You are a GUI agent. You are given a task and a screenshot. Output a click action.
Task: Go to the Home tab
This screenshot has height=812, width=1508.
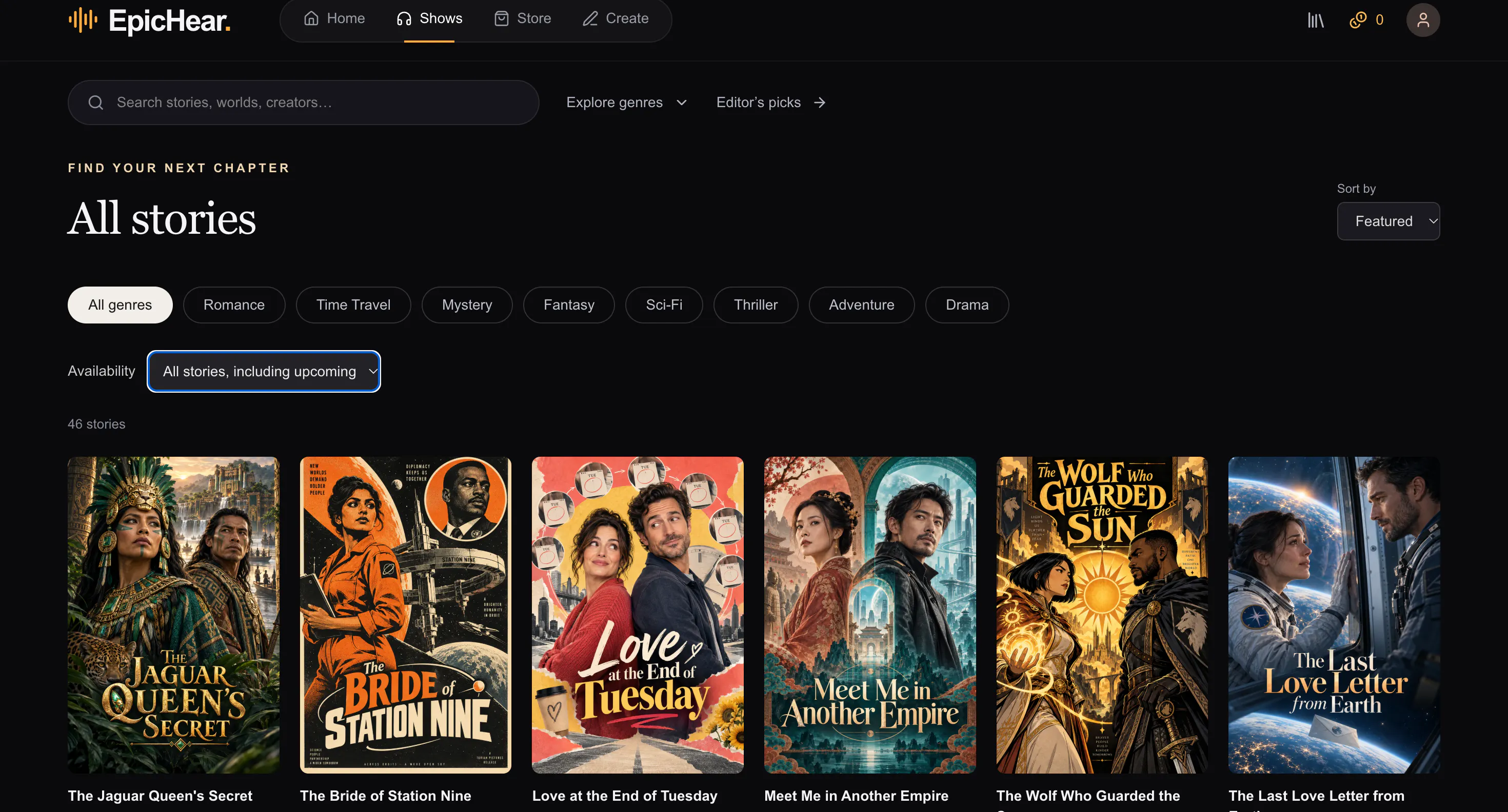click(334, 19)
